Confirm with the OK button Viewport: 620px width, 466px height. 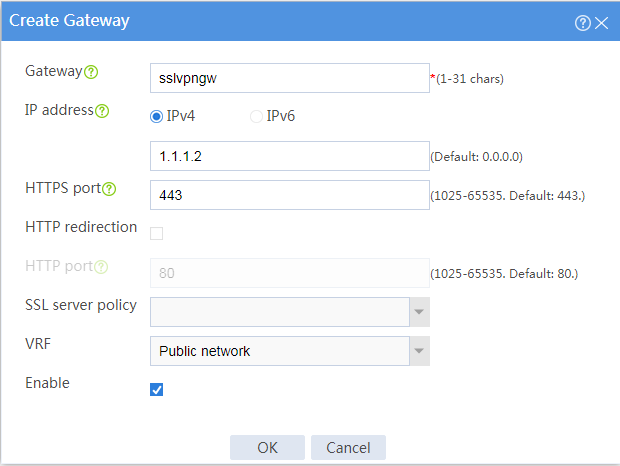(267, 447)
